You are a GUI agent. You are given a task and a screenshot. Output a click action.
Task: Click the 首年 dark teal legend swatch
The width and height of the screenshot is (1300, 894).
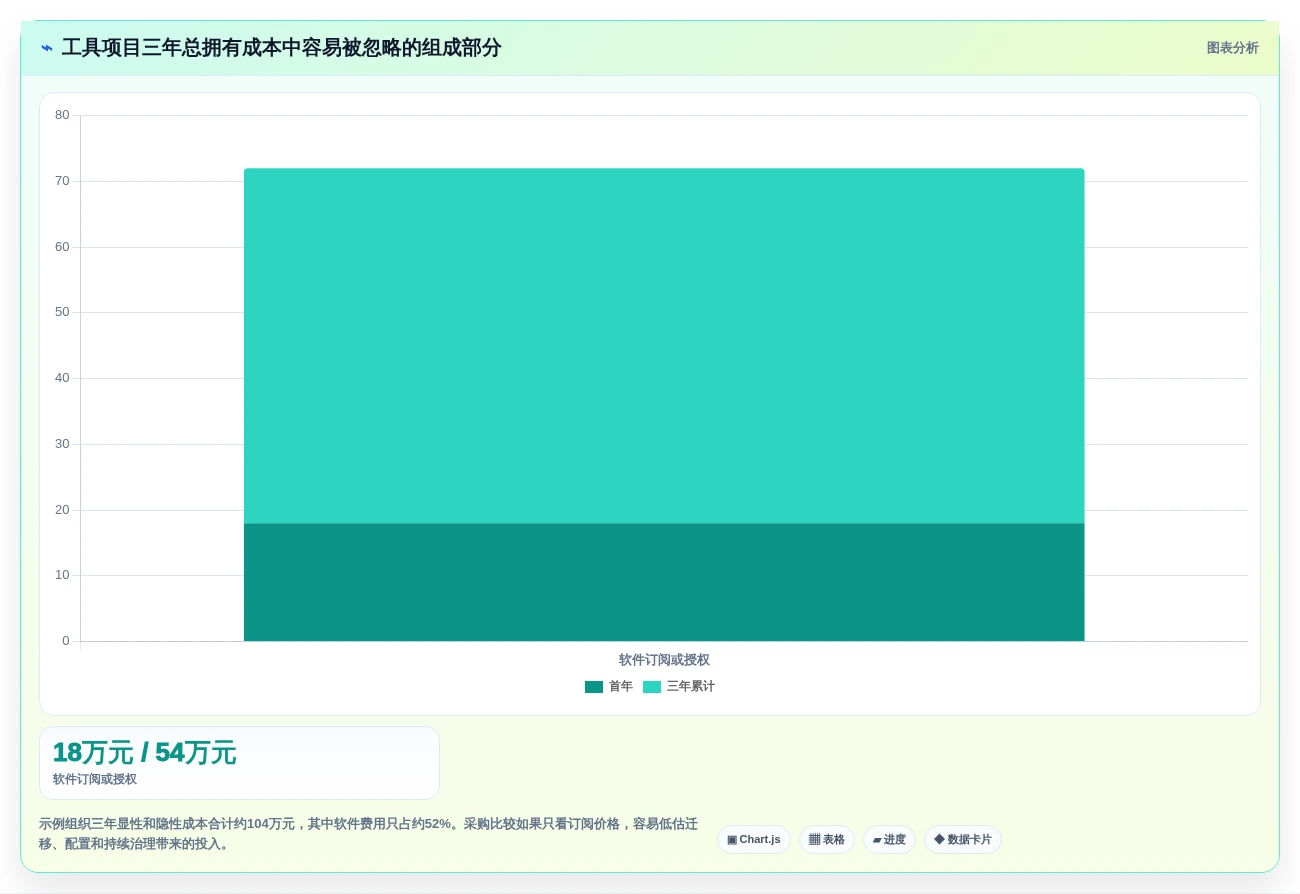pos(594,687)
